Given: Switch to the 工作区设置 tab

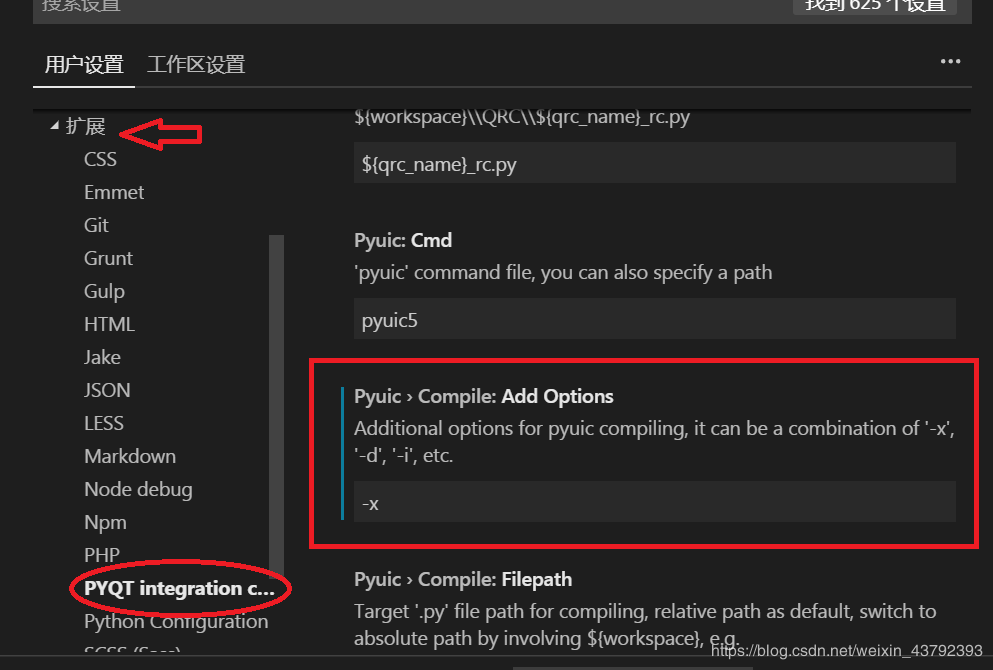Looking at the screenshot, I should click(x=196, y=65).
